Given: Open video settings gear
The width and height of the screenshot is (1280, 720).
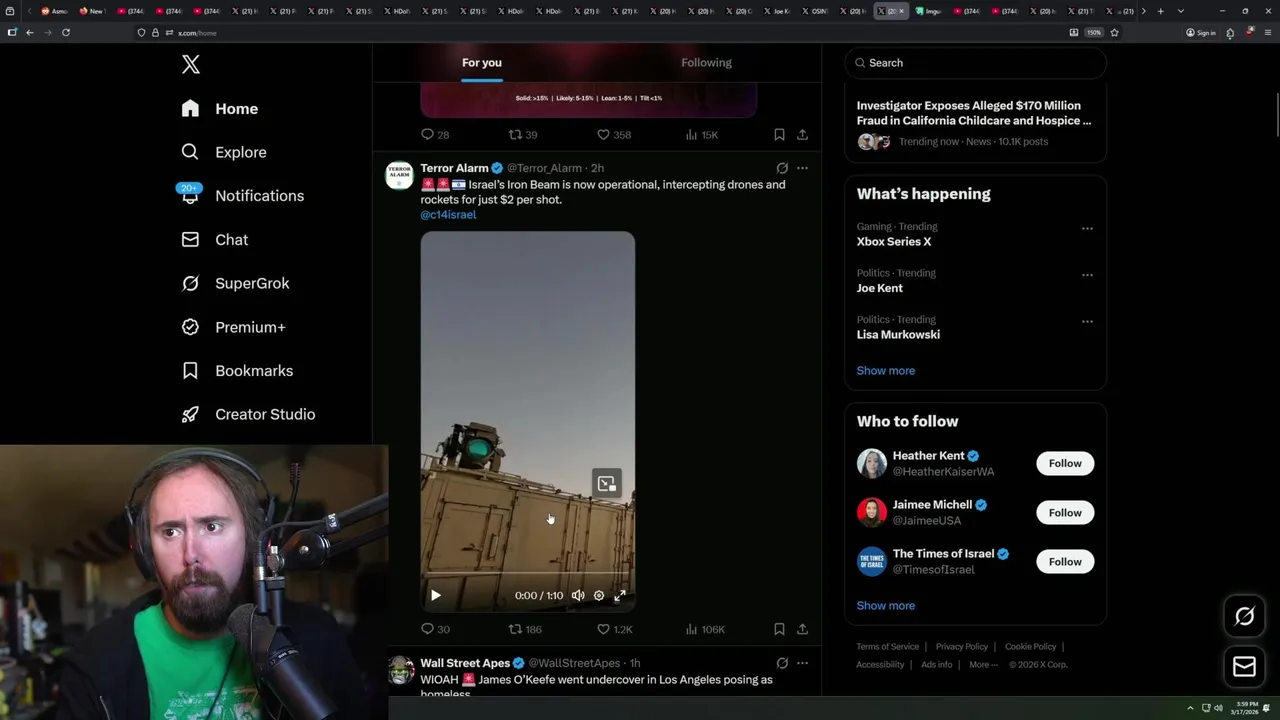Looking at the screenshot, I should pos(599,596).
